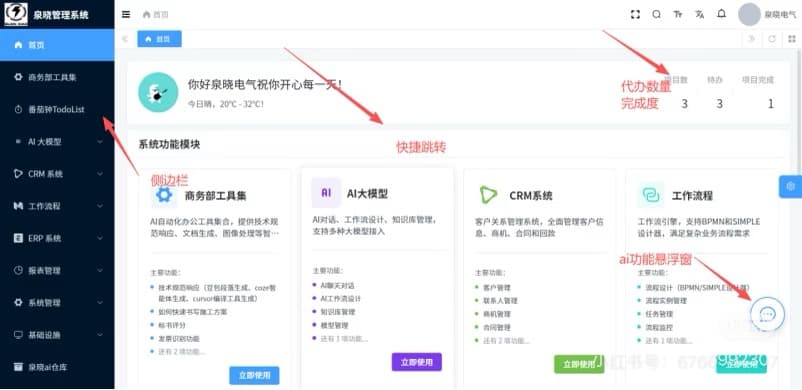The image size is (802, 390).
Task: Click the AI大模型 card title
Action: (367, 193)
